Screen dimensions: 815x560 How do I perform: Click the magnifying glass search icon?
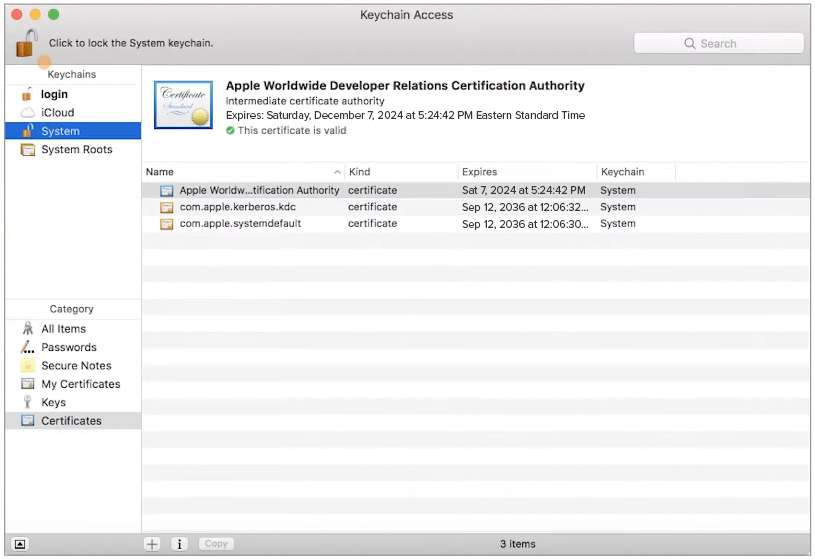click(690, 43)
